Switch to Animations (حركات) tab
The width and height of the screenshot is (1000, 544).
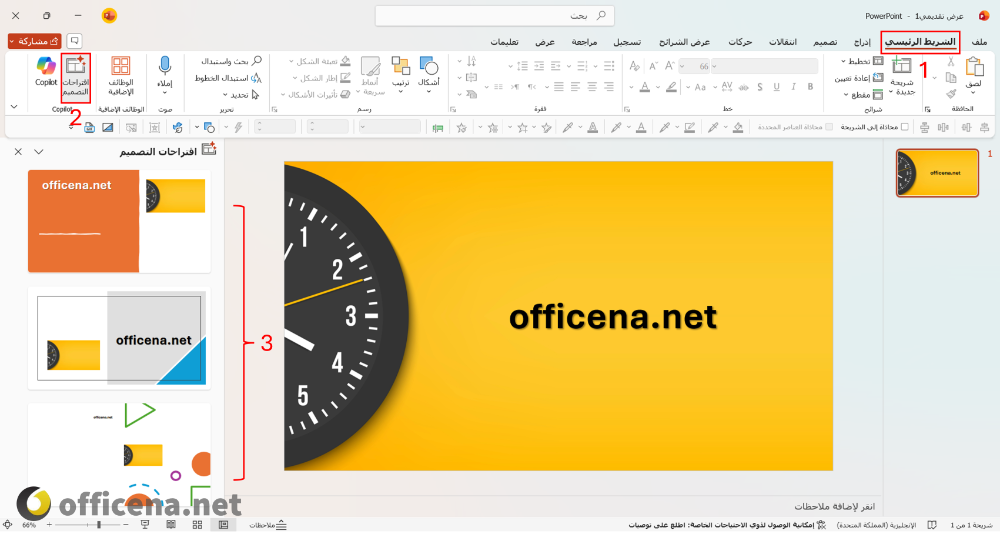(740, 41)
